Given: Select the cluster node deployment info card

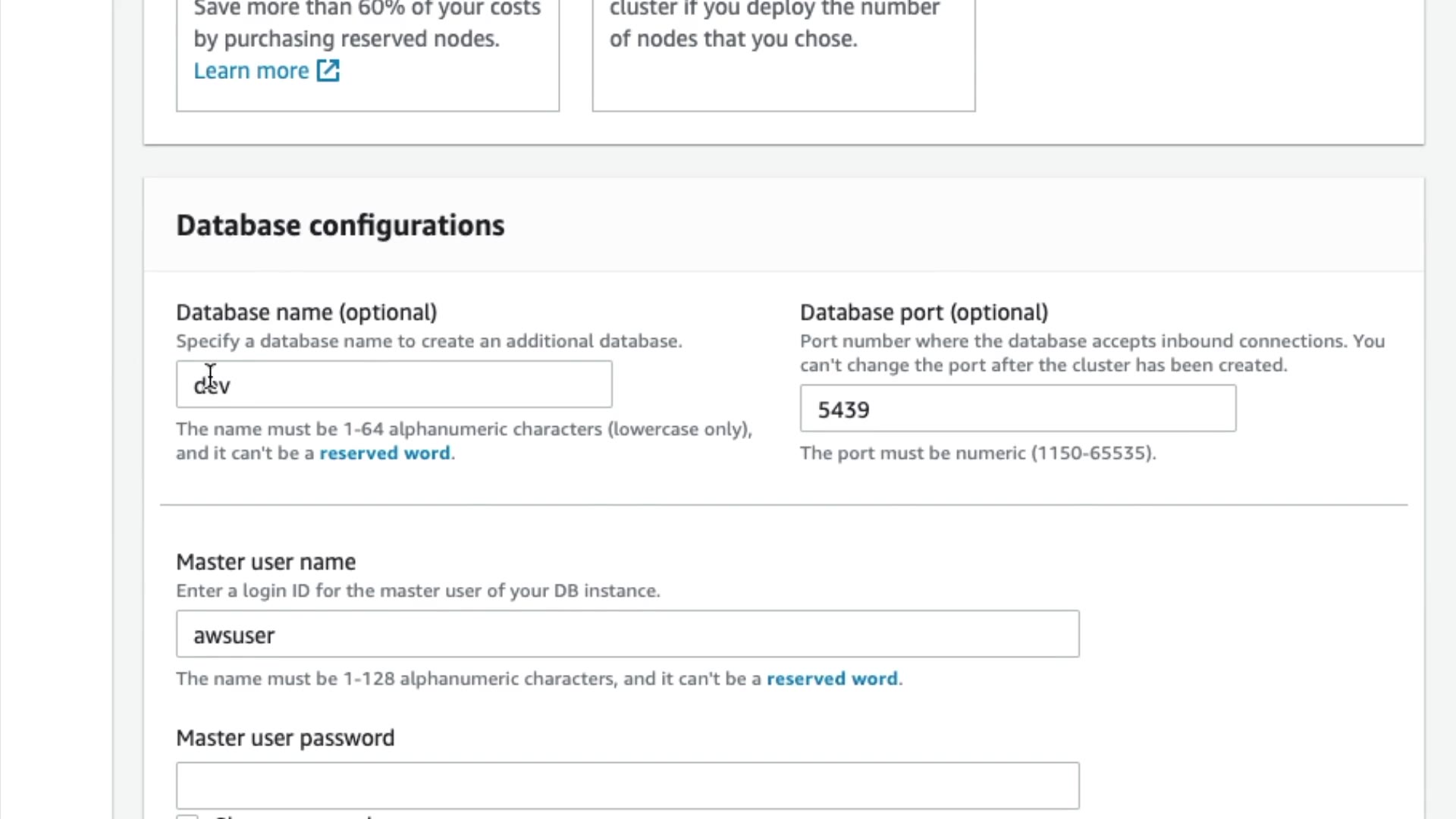Looking at the screenshot, I should point(783,53).
